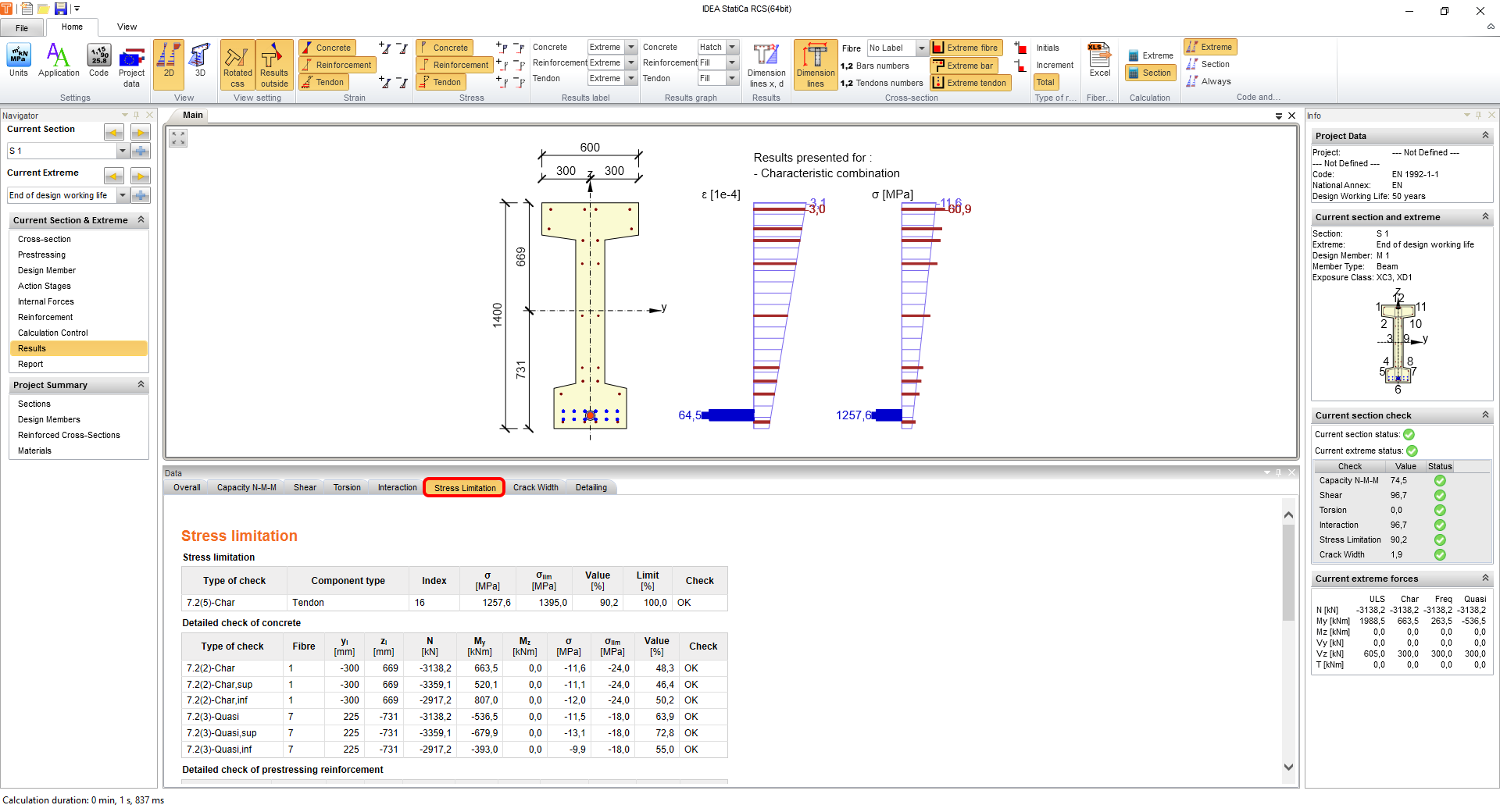Open the Current Section S 1 dropdown

click(123, 151)
